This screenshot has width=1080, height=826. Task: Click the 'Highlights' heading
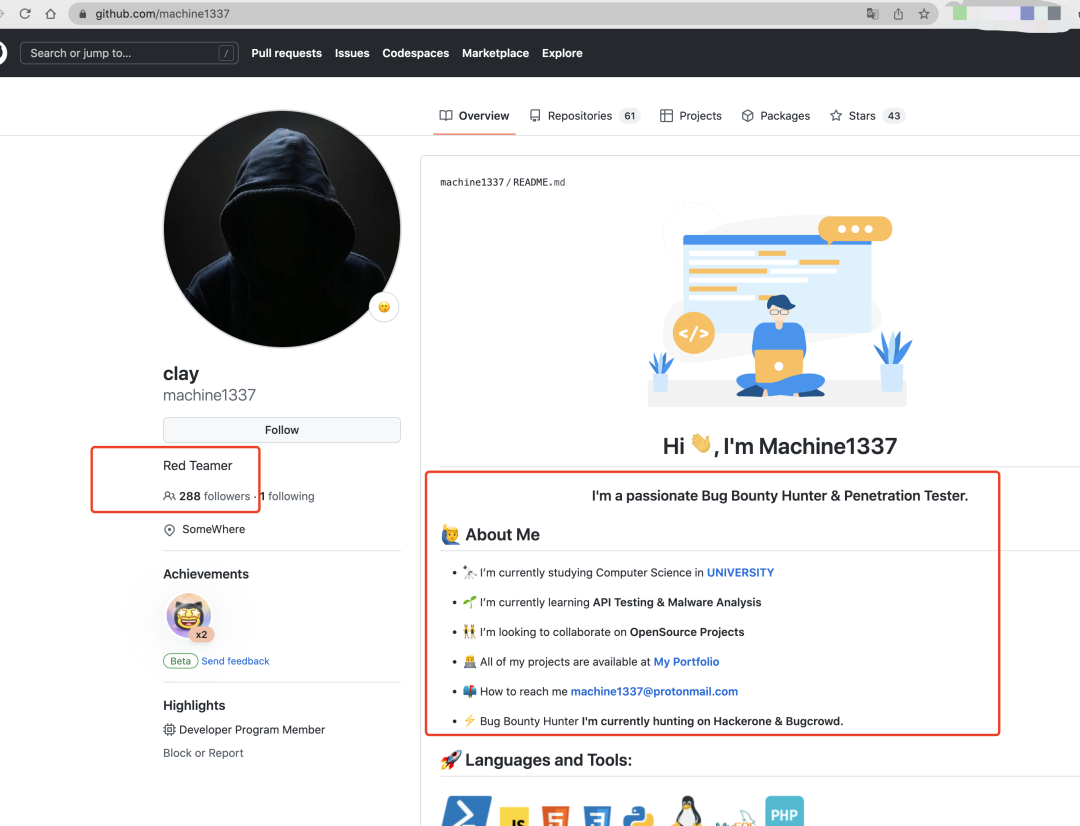(194, 705)
